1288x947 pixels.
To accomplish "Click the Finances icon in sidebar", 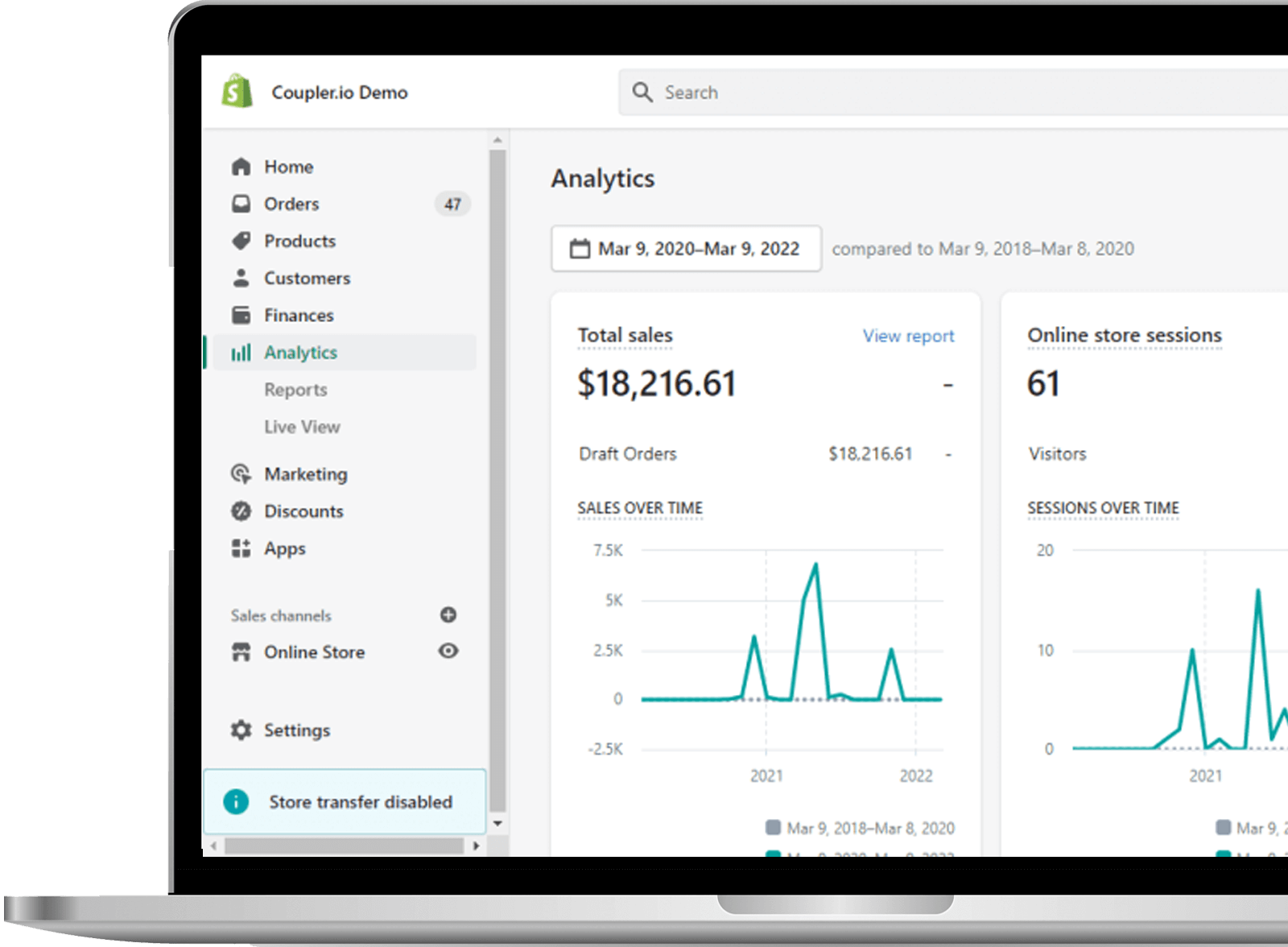I will (241, 315).
